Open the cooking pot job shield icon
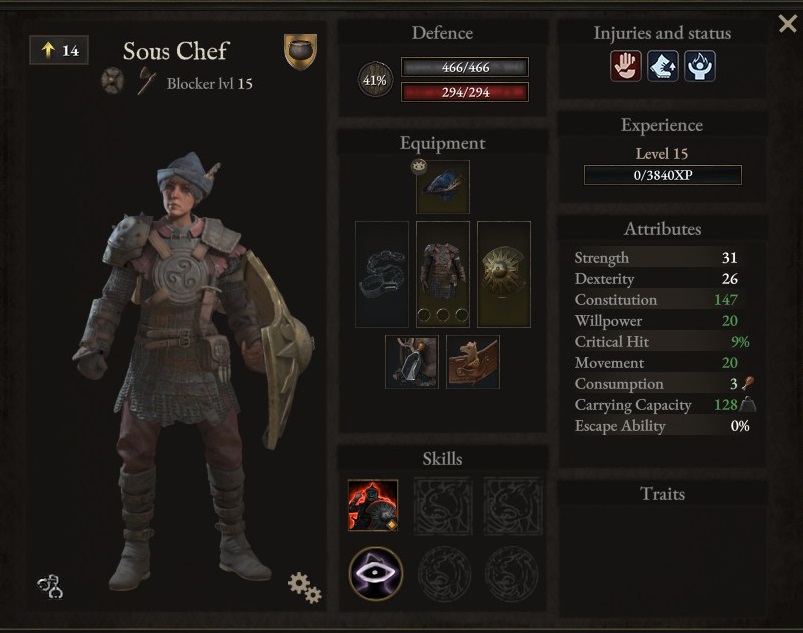 coord(301,52)
